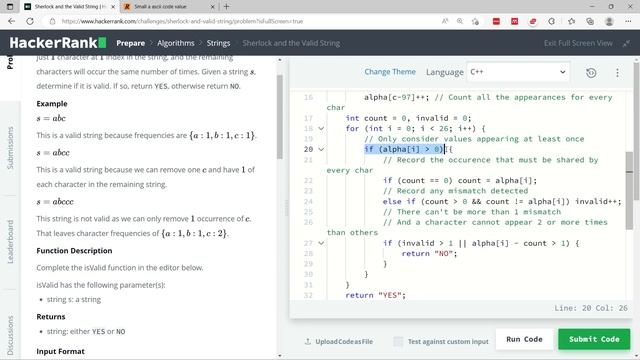Click the Example heading text
Image resolution: width=640 pixels, height=360 pixels.
coord(52,104)
